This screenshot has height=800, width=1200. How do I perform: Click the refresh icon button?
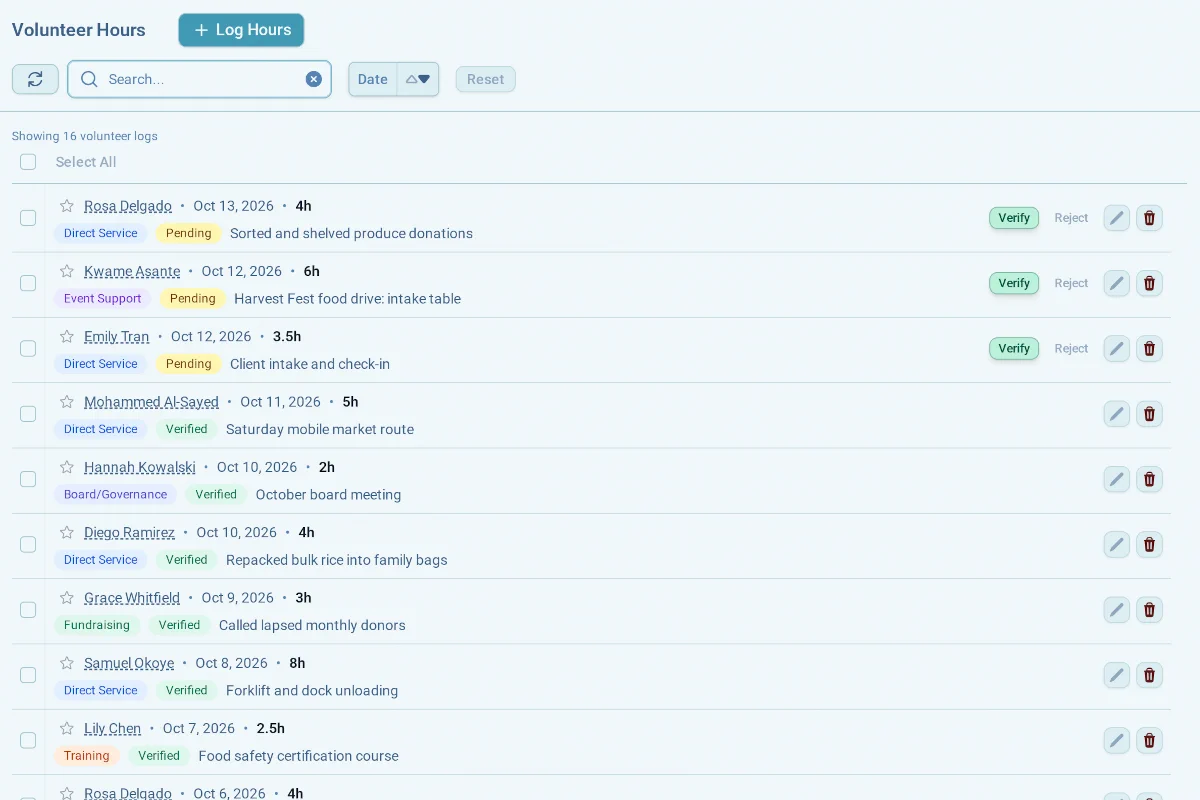point(35,79)
